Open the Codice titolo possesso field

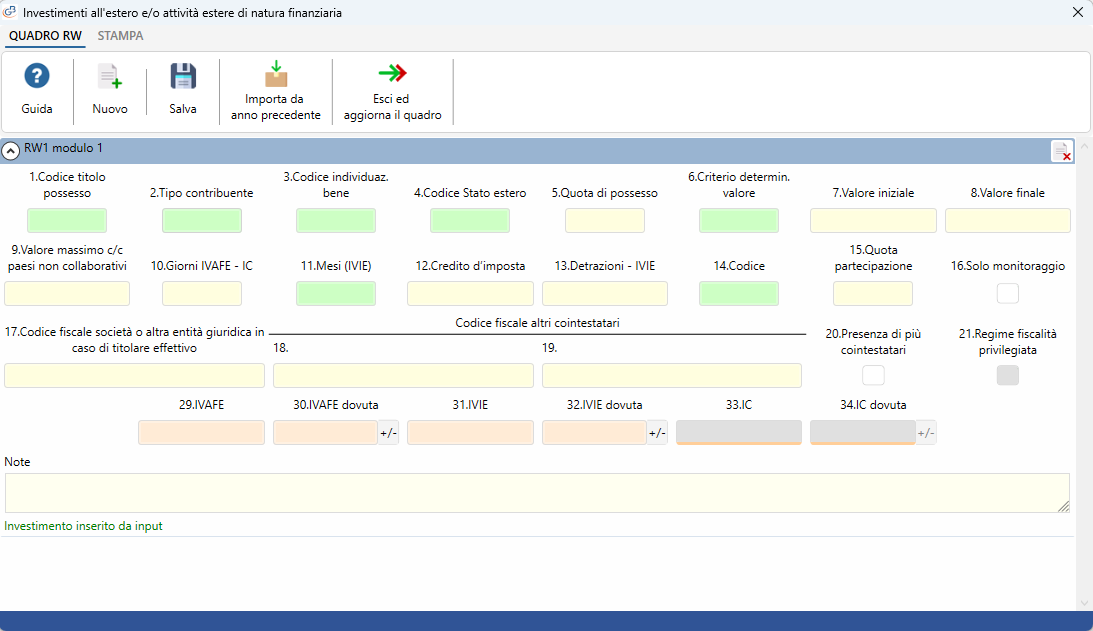pyautogui.click(x=67, y=220)
